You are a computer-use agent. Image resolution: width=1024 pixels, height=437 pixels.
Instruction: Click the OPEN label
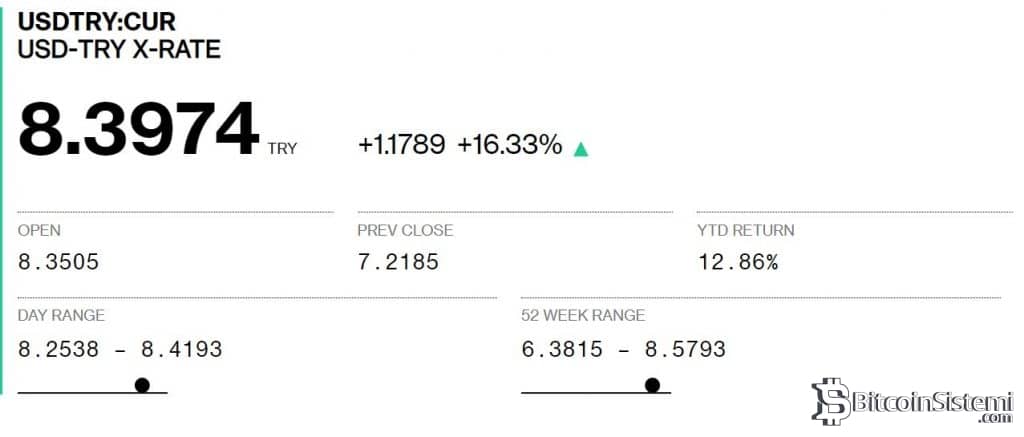pos(39,230)
